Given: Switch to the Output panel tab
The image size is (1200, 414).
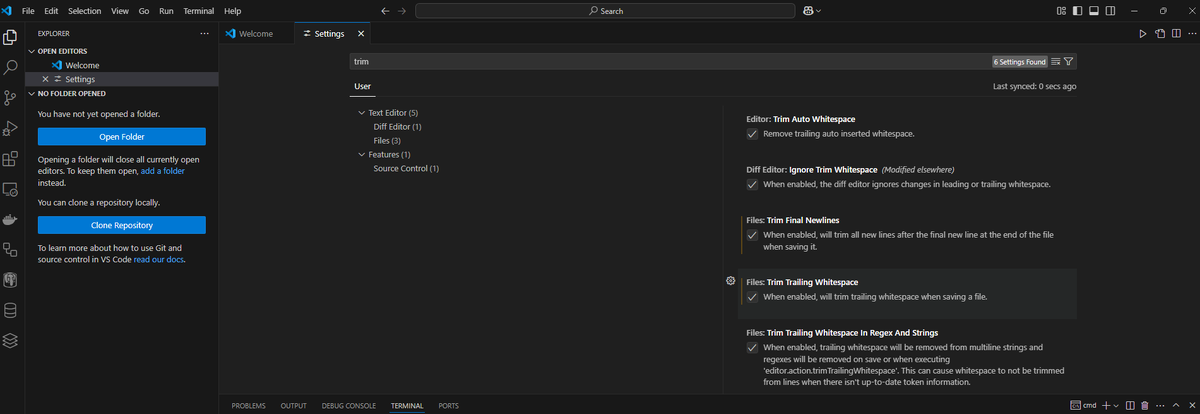Looking at the screenshot, I should pyautogui.click(x=293, y=405).
